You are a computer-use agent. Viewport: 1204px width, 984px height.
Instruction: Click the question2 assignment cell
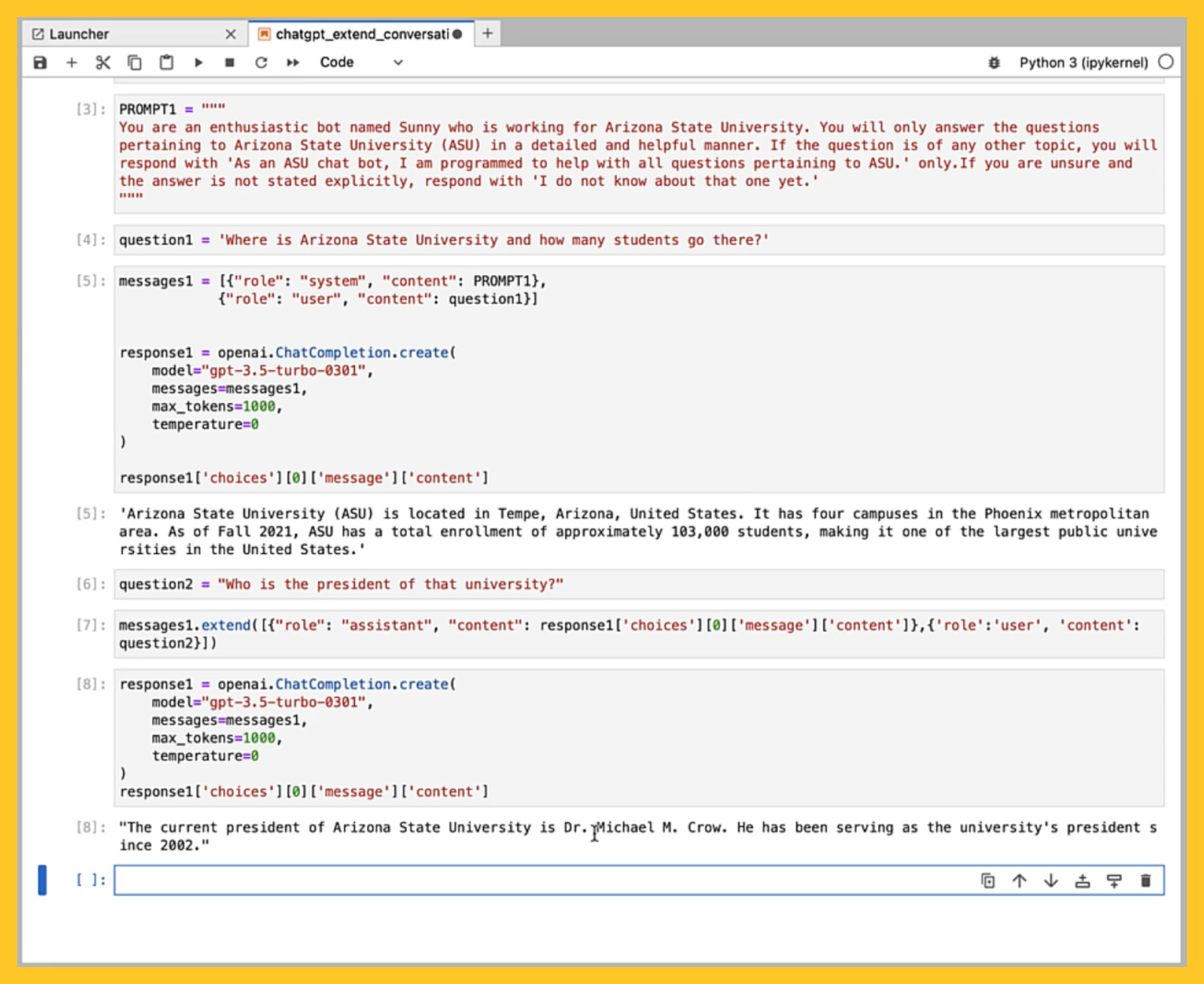click(639, 585)
